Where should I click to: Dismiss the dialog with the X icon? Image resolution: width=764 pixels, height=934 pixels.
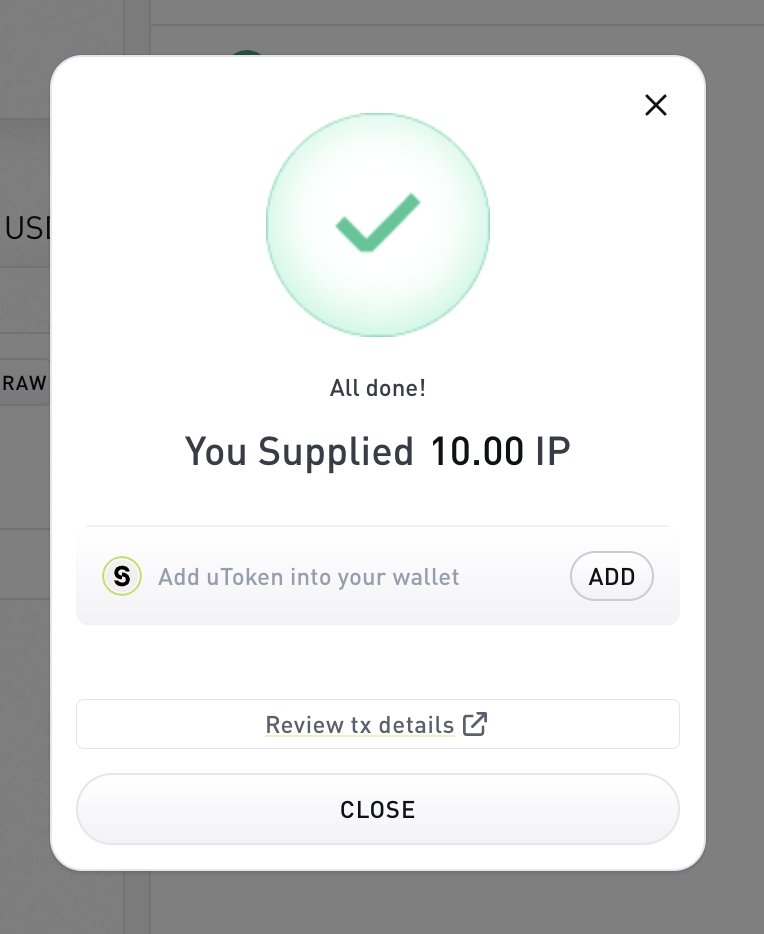click(x=656, y=105)
